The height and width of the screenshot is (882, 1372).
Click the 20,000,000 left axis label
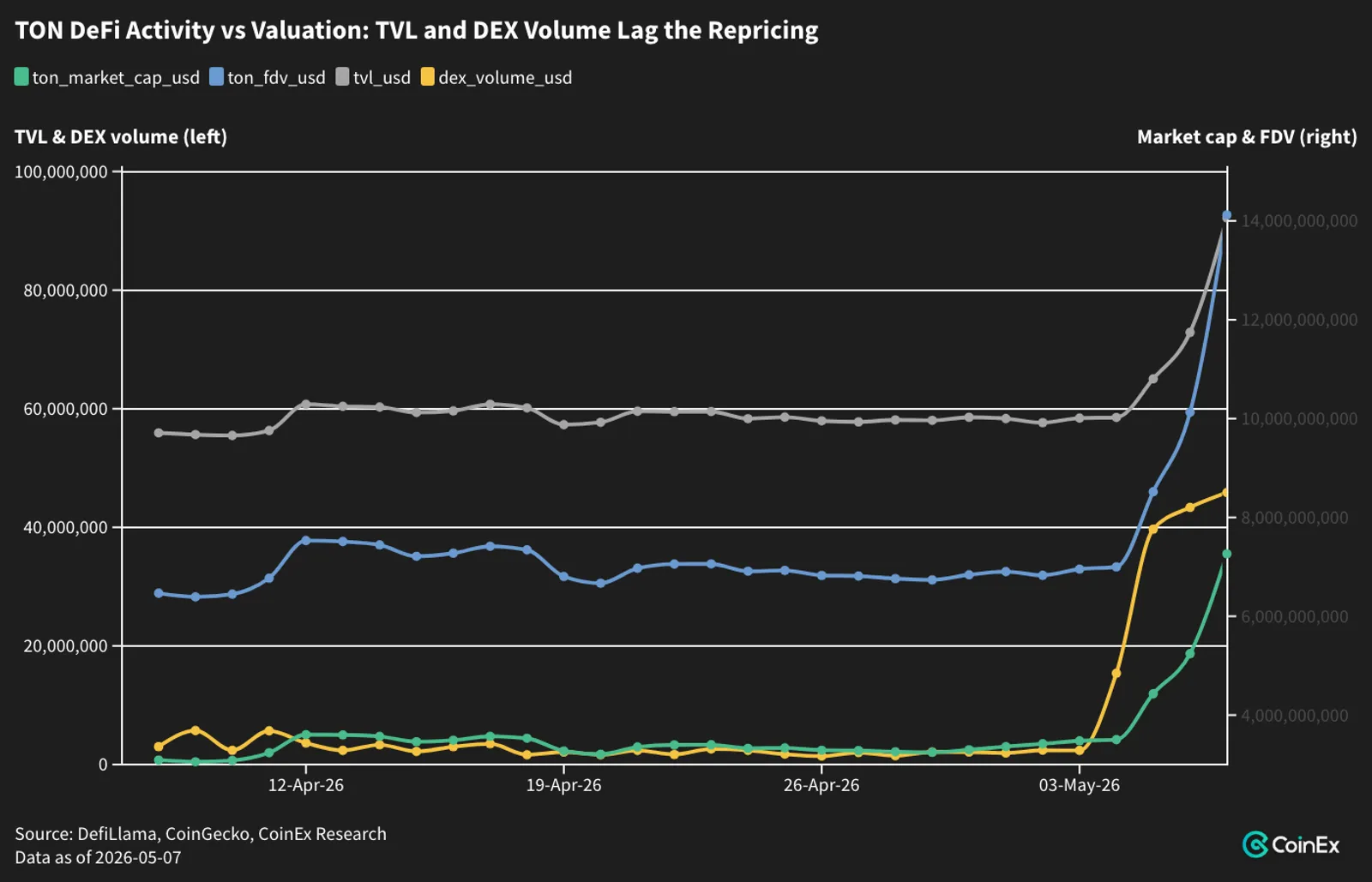pyautogui.click(x=65, y=645)
